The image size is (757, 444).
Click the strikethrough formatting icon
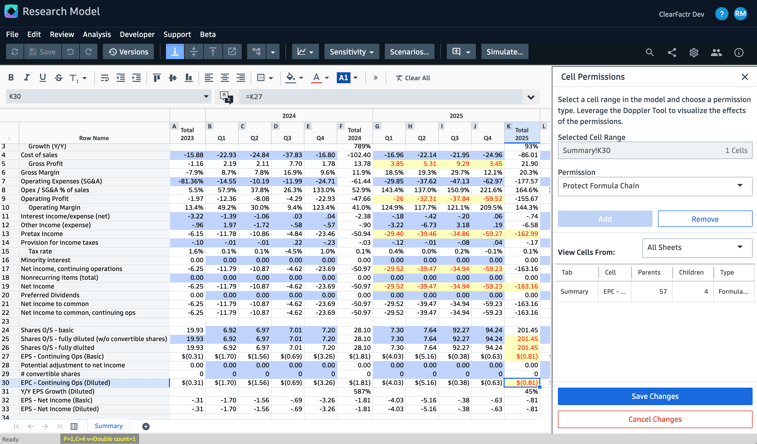[x=58, y=78]
